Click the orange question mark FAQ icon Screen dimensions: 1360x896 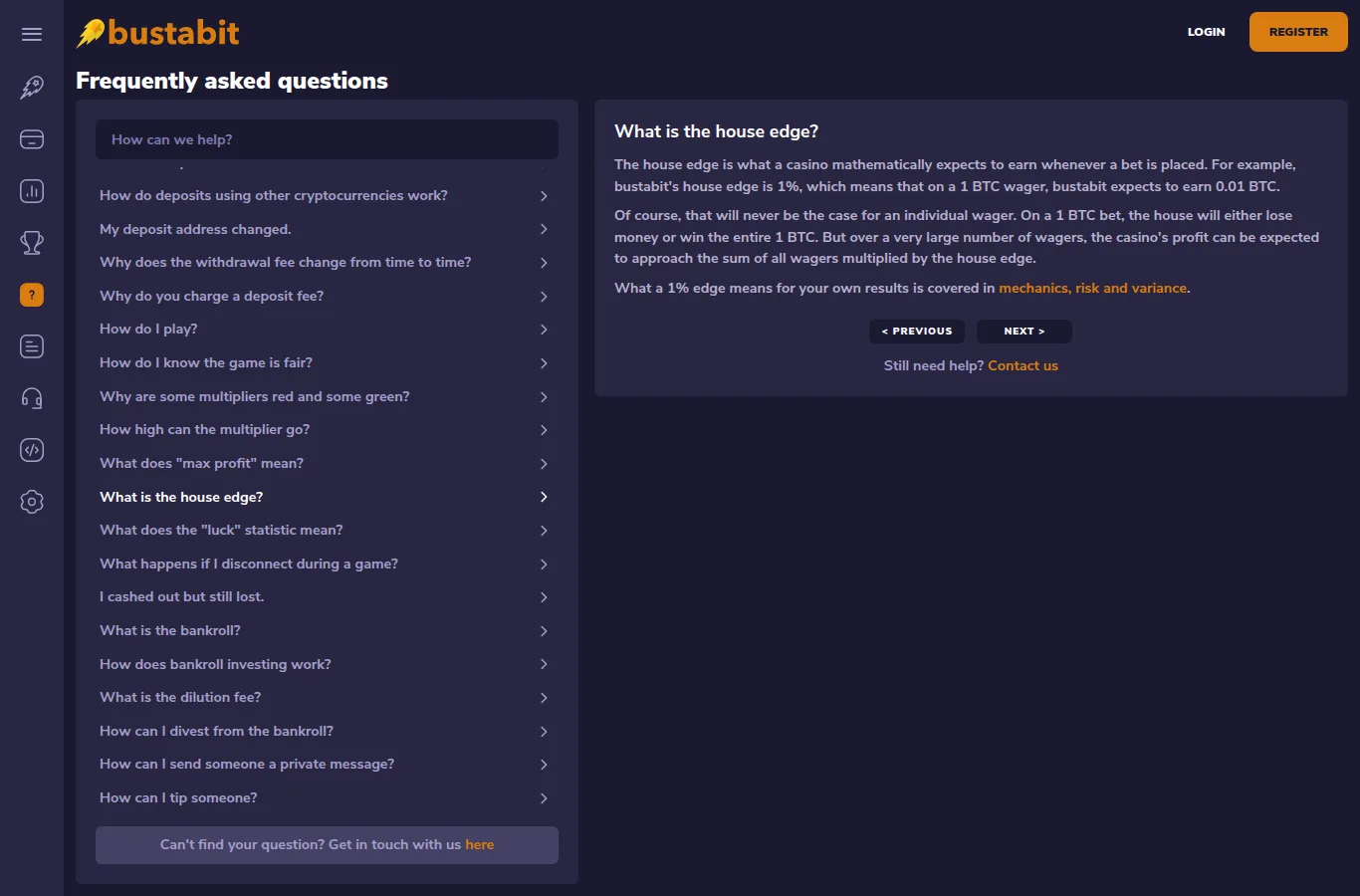32,295
